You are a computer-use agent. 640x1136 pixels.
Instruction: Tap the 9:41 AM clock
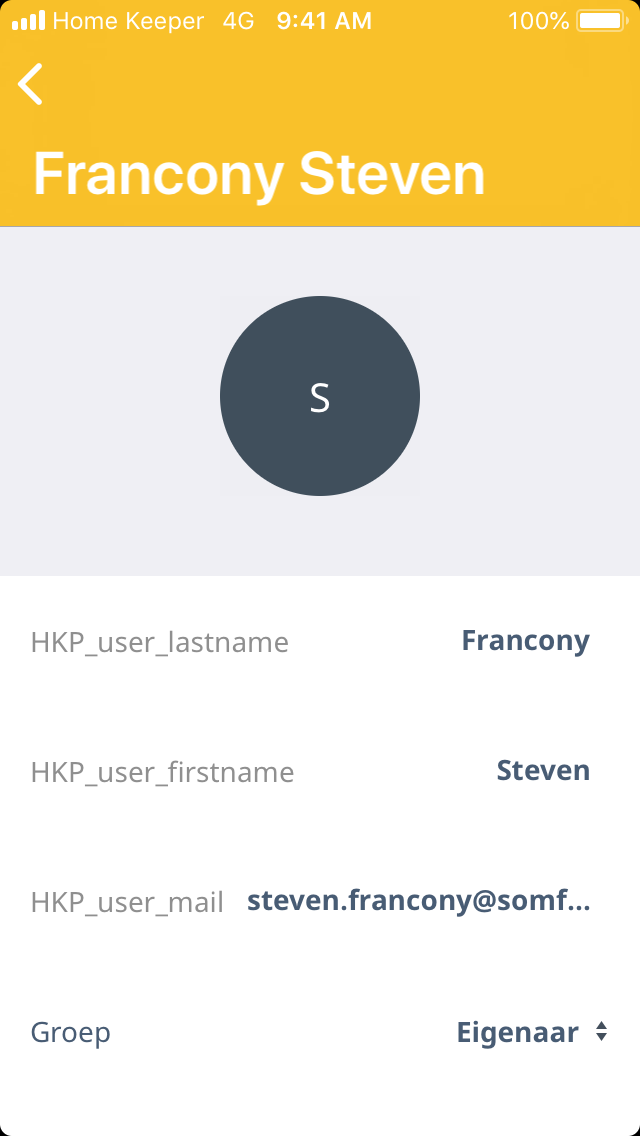[324, 20]
